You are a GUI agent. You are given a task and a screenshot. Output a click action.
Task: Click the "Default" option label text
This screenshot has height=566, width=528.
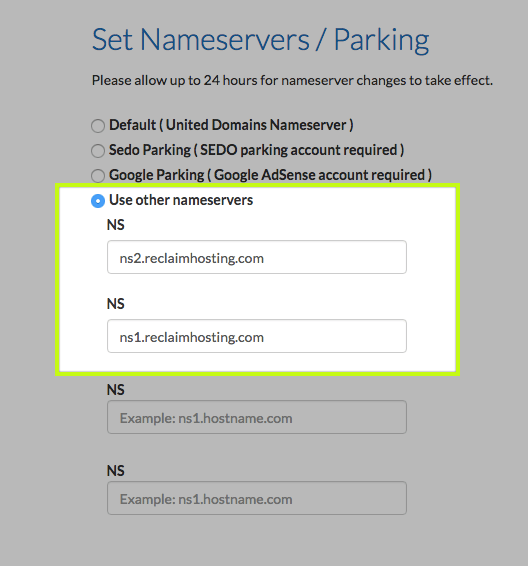(x=132, y=125)
